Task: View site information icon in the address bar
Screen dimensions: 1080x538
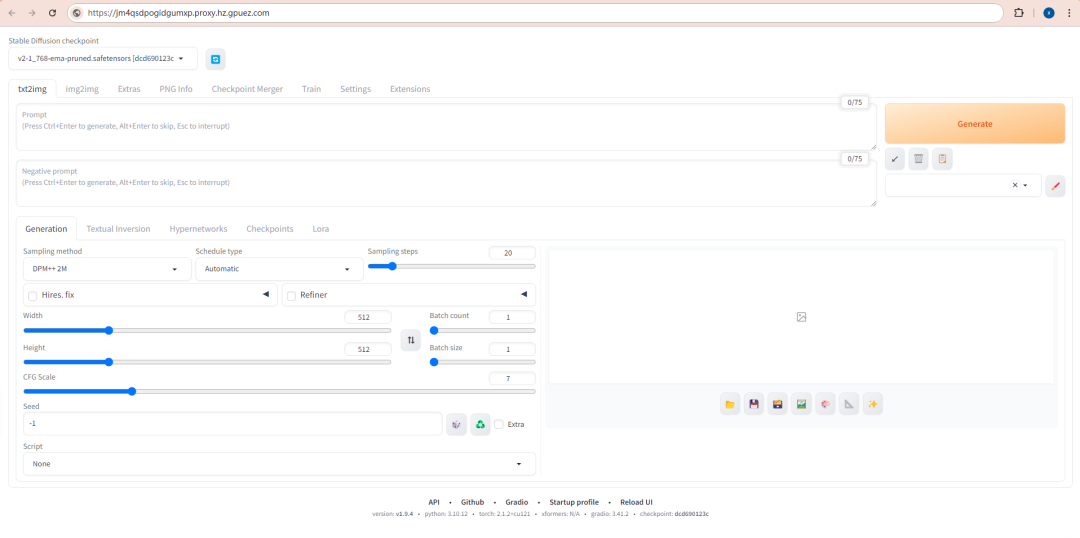Action: tap(77, 12)
